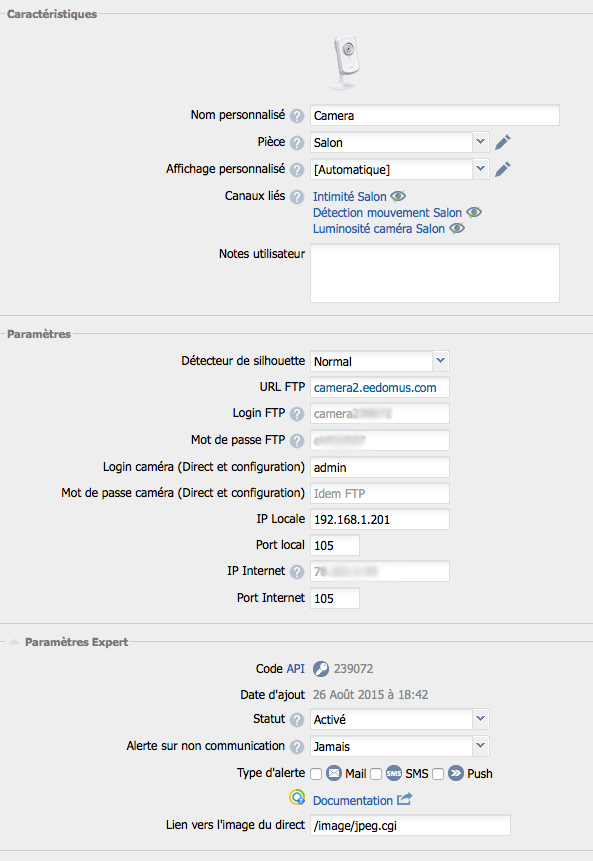This screenshot has height=861, width=593.
Task: Enable the Mail alert checkbox
Action: (x=316, y=774)
